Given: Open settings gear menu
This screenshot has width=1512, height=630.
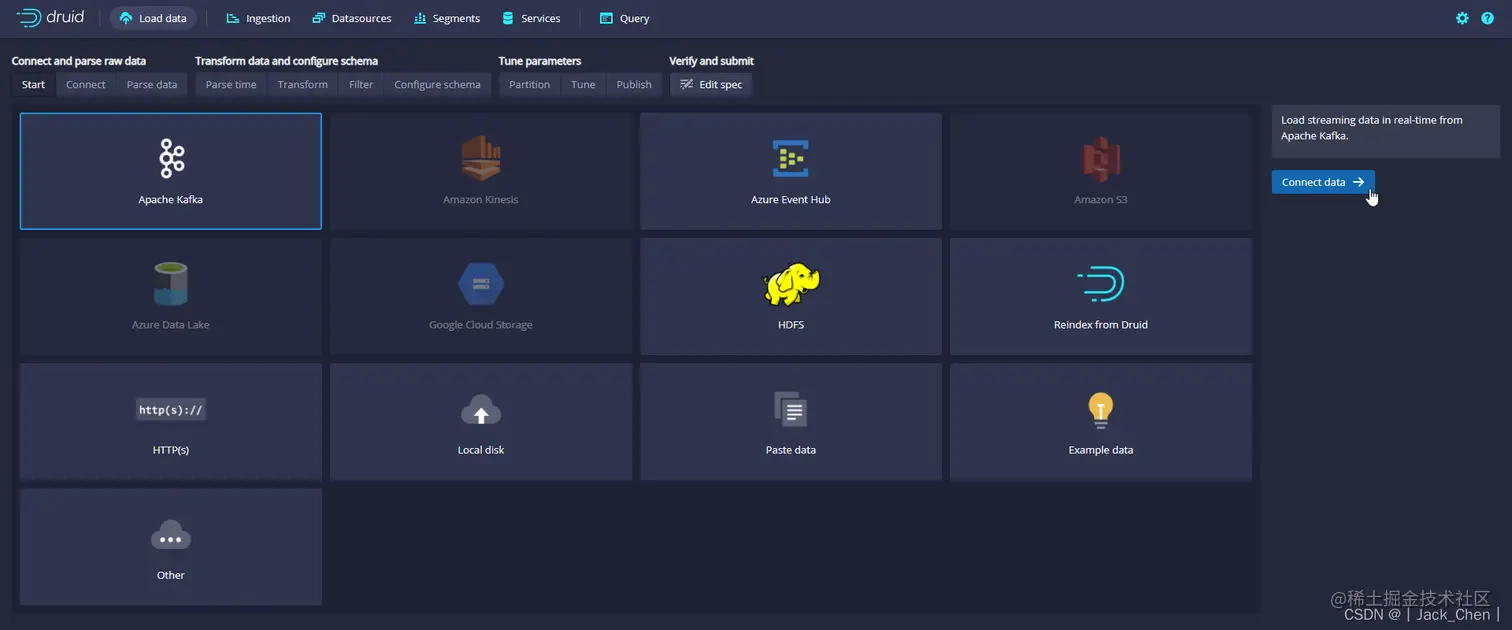Looking at the screenshot, I should pyautogui.click(x=1462, y=18).
